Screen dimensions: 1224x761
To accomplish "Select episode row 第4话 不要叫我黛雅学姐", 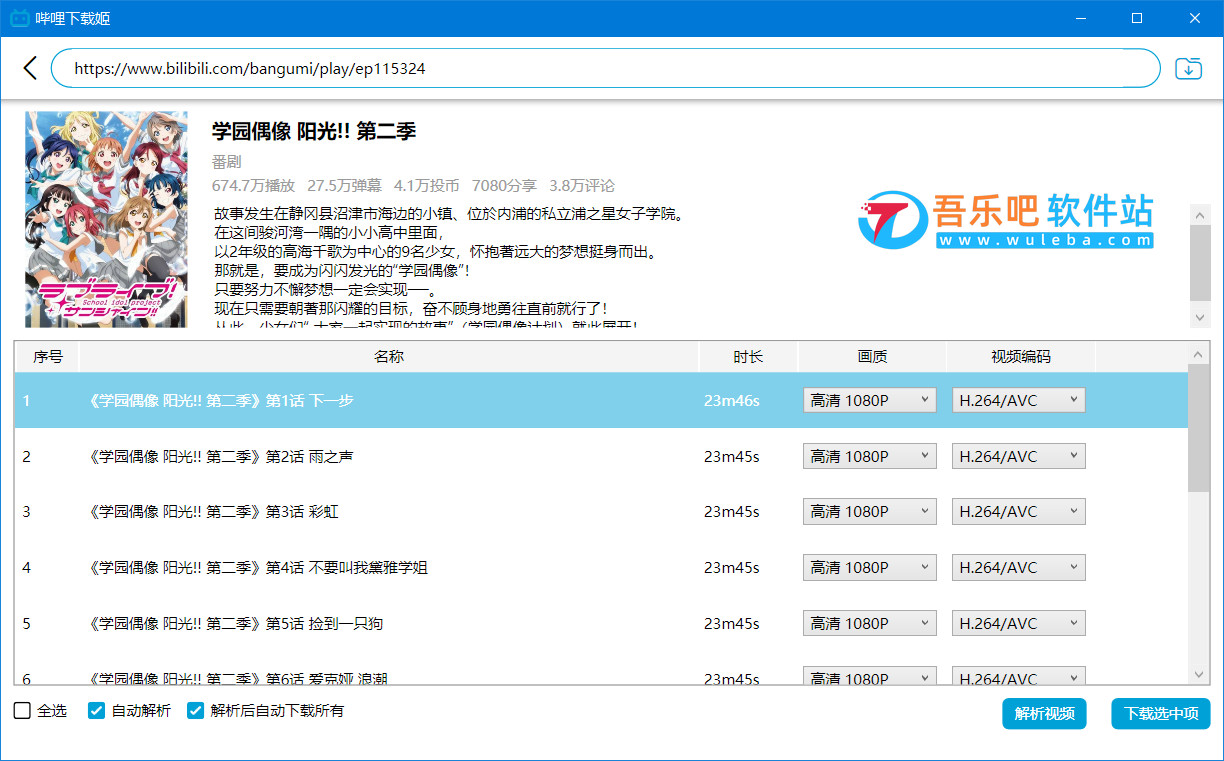I will 601,567.
